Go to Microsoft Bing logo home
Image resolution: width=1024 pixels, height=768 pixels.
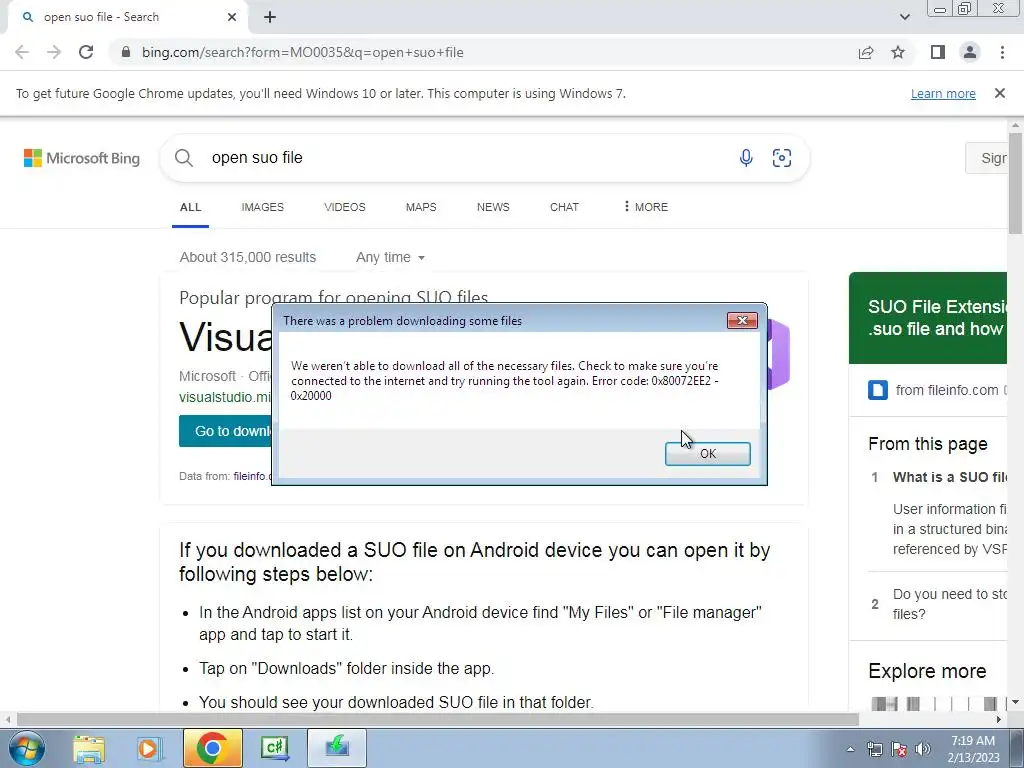pyautogui.click(x=82, y=158)
